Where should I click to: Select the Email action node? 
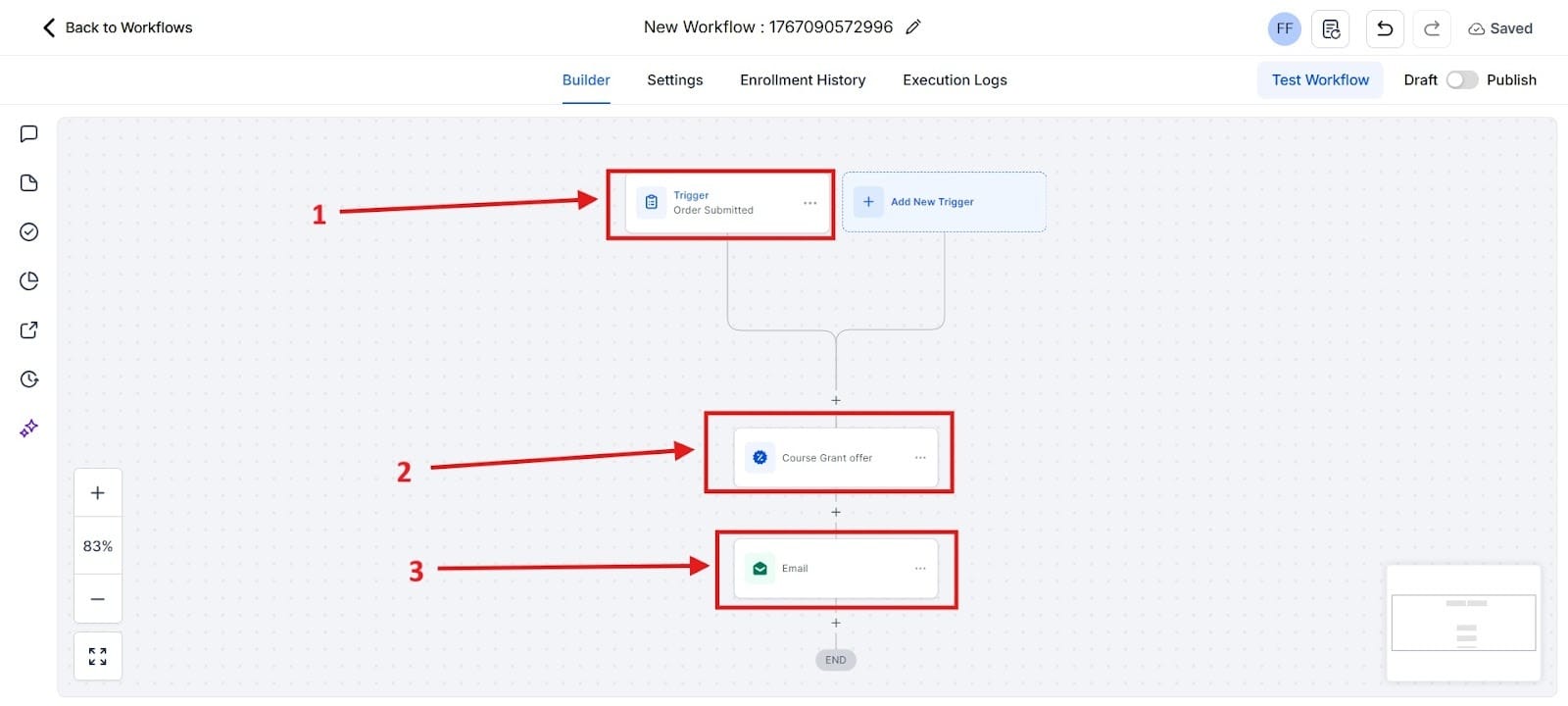(x=836, y=569)
